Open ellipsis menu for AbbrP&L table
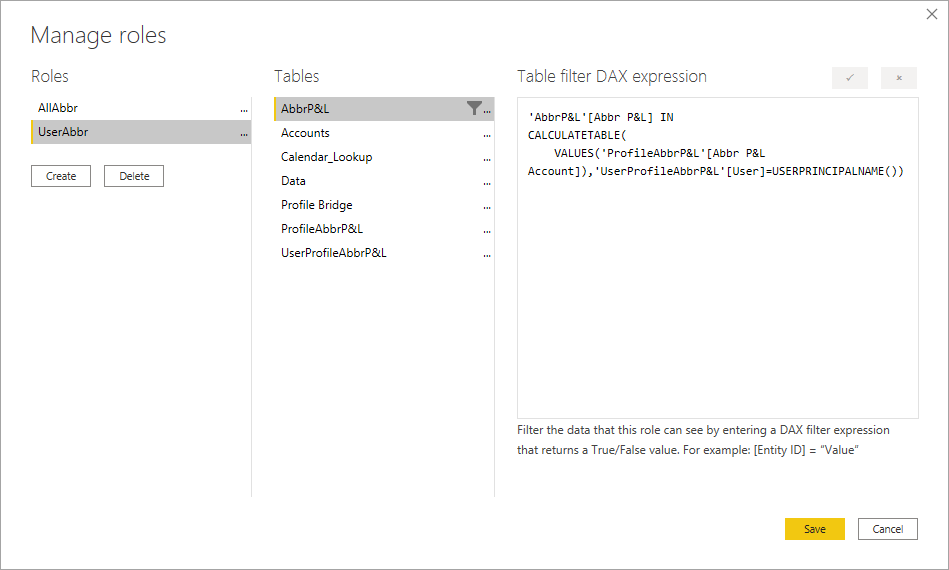This screenshot has height=570, width=949. coord(487,110)
